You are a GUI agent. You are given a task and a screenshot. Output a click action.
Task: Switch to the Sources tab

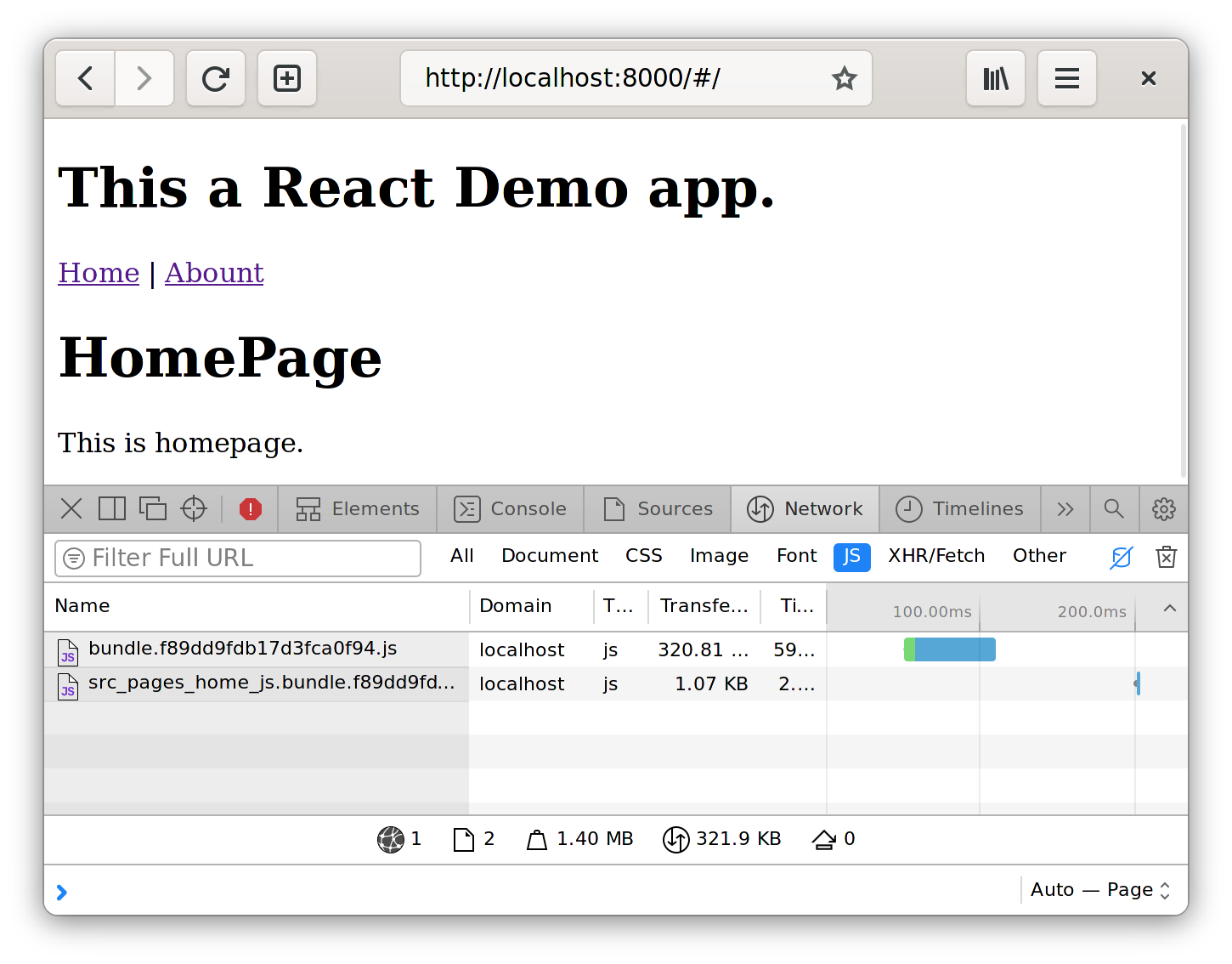point(658,509)
